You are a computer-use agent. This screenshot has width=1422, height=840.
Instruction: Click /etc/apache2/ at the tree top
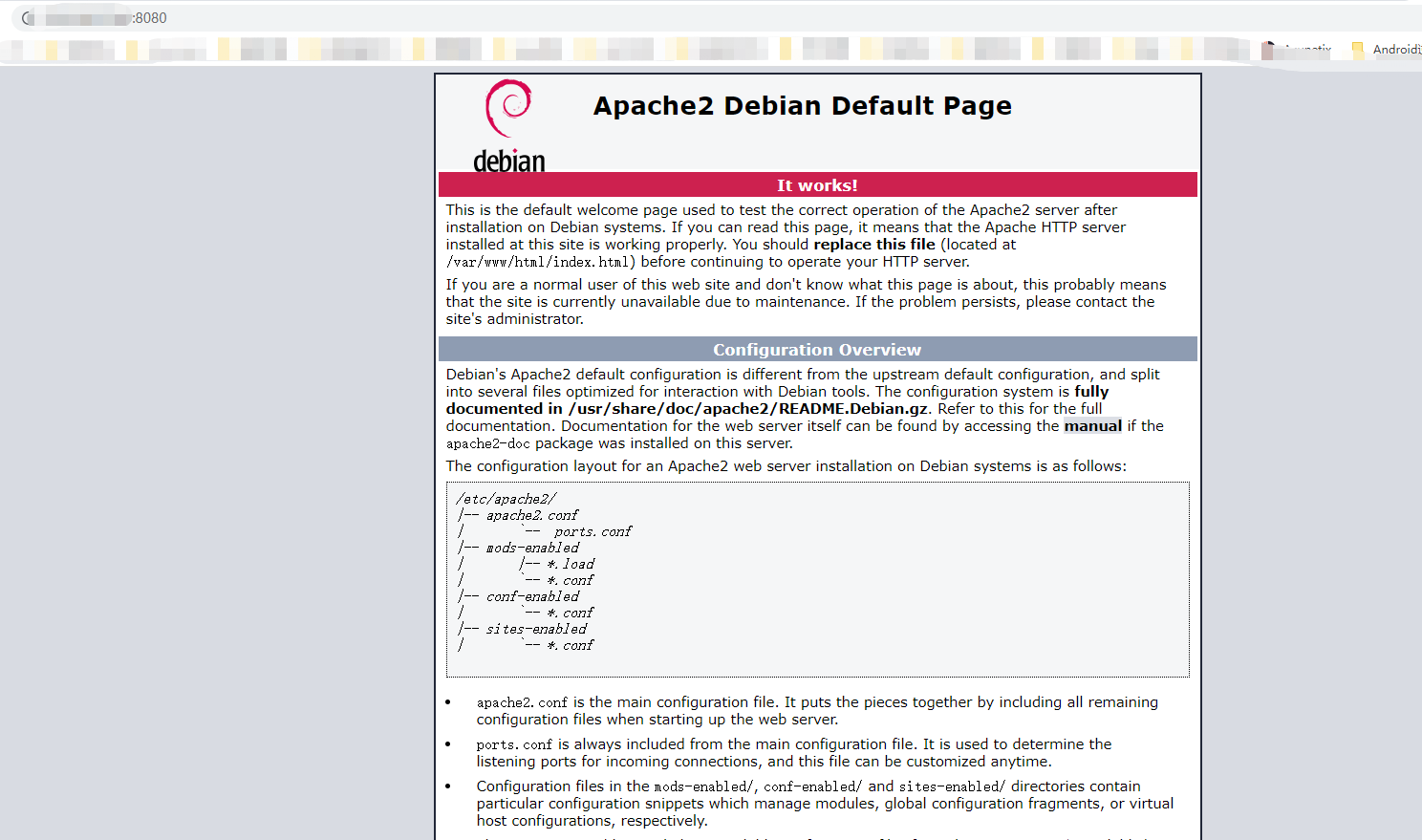pos(506,499)
